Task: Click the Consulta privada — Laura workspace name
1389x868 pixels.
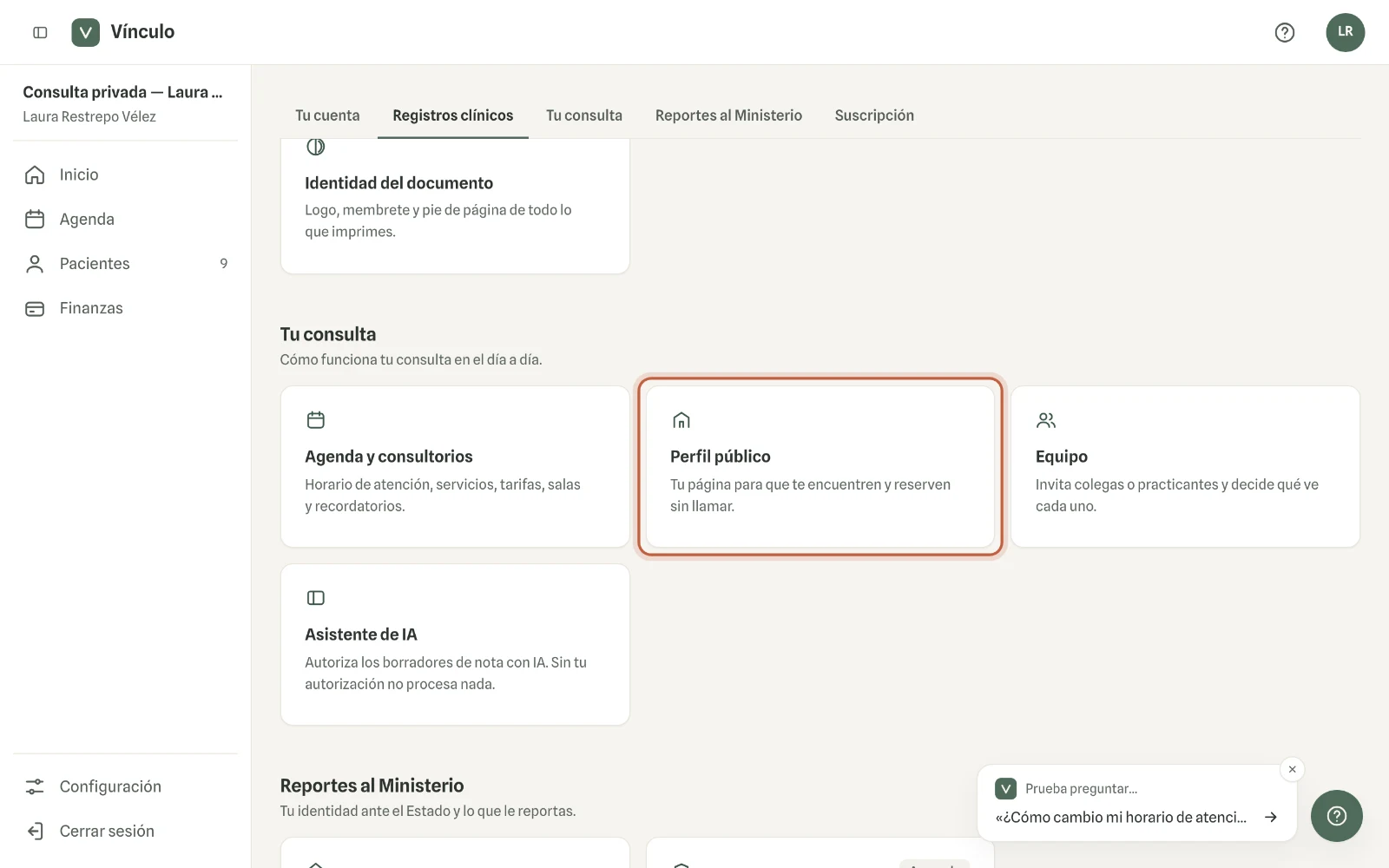Action: pos(122,92)
